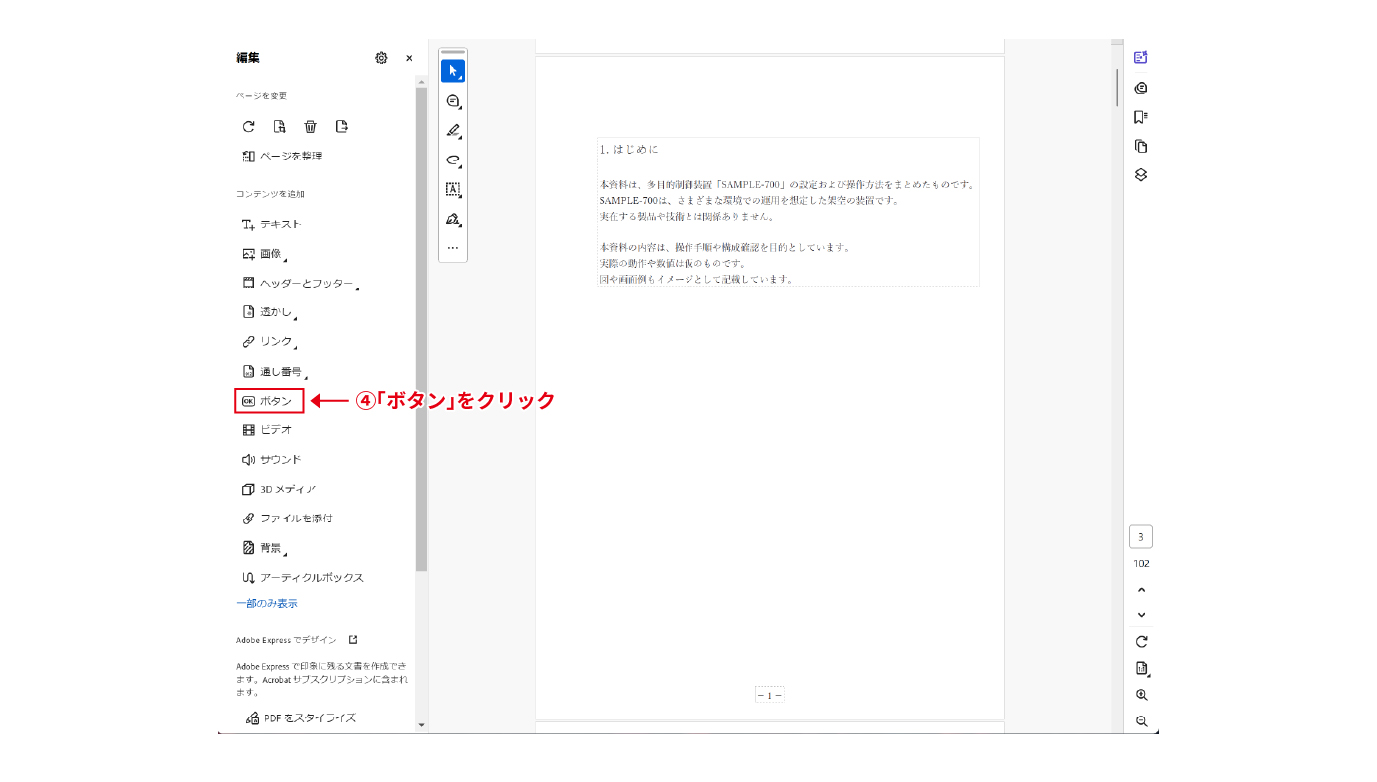The height and width of the screenshot is (782, 1377).
Task: Click the page number input field showing 3
Action: coord(1141,536)
